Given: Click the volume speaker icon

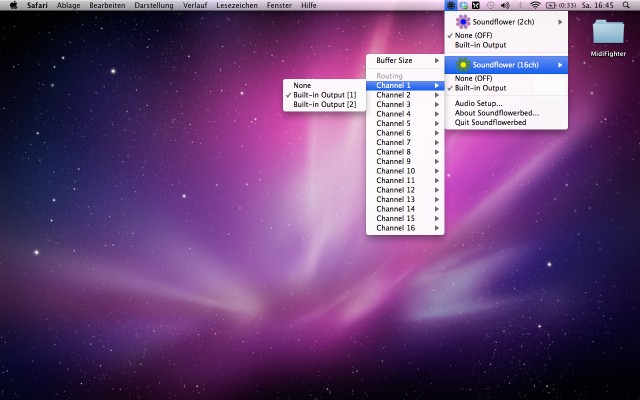Looking at the screenshot, I should tap(505, 5).
